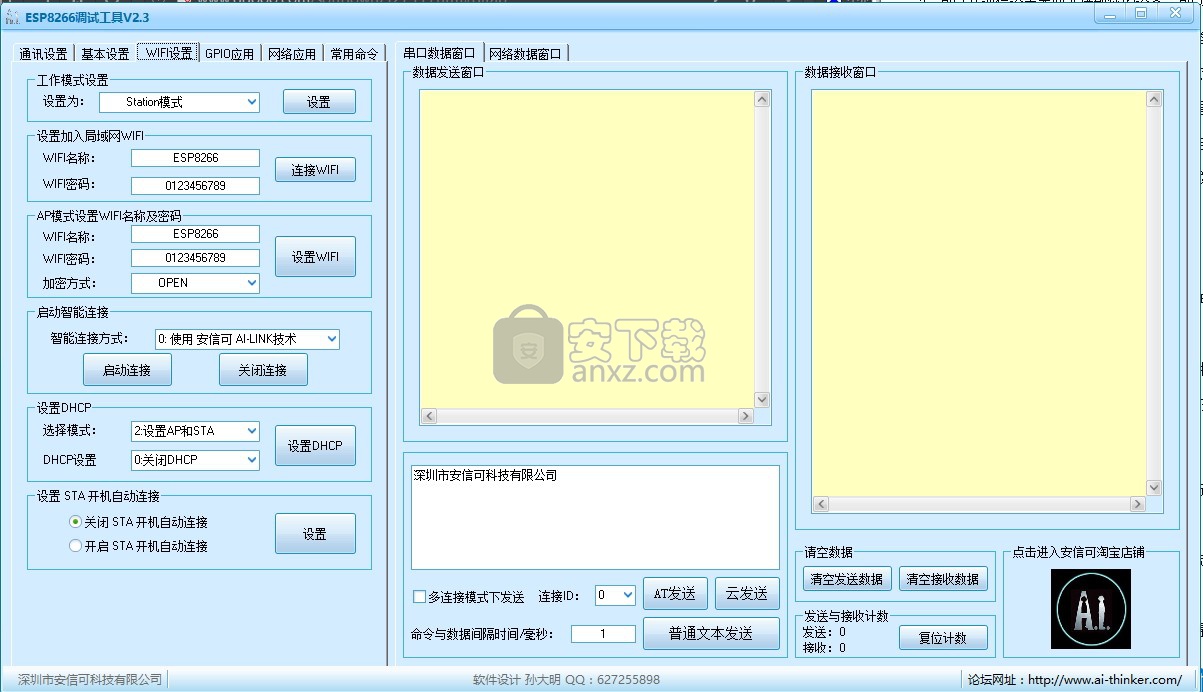
Task: Click the forum URL http://www.ai-thinker.com/
Action: coord(1104,680)
